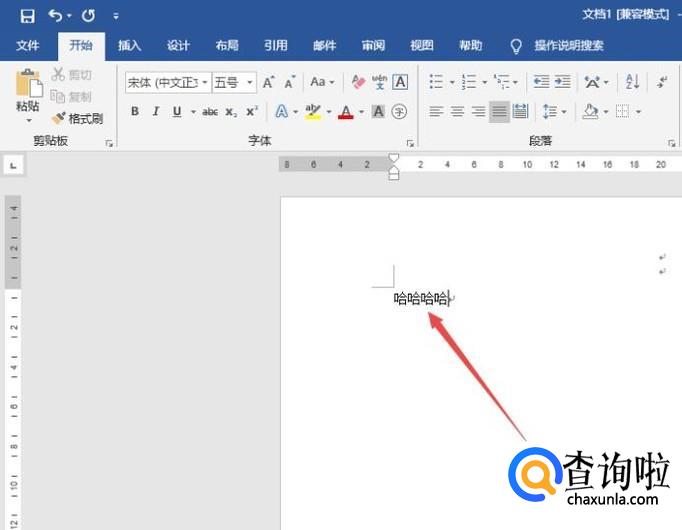
Task: Click the Save icon in quick access toolbar
Action: (x=27, y=16)
